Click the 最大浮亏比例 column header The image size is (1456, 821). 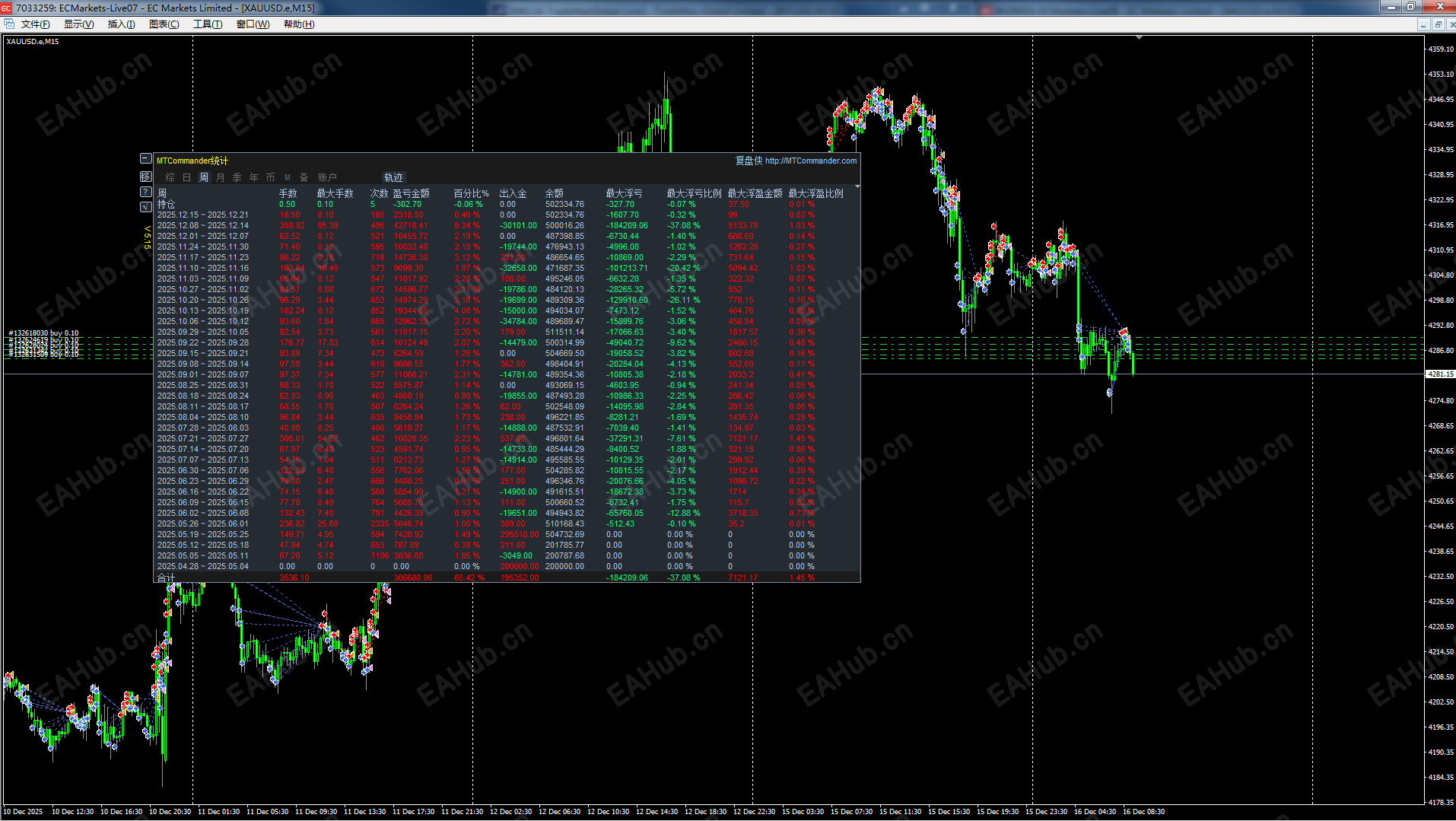tap(695, 193)
